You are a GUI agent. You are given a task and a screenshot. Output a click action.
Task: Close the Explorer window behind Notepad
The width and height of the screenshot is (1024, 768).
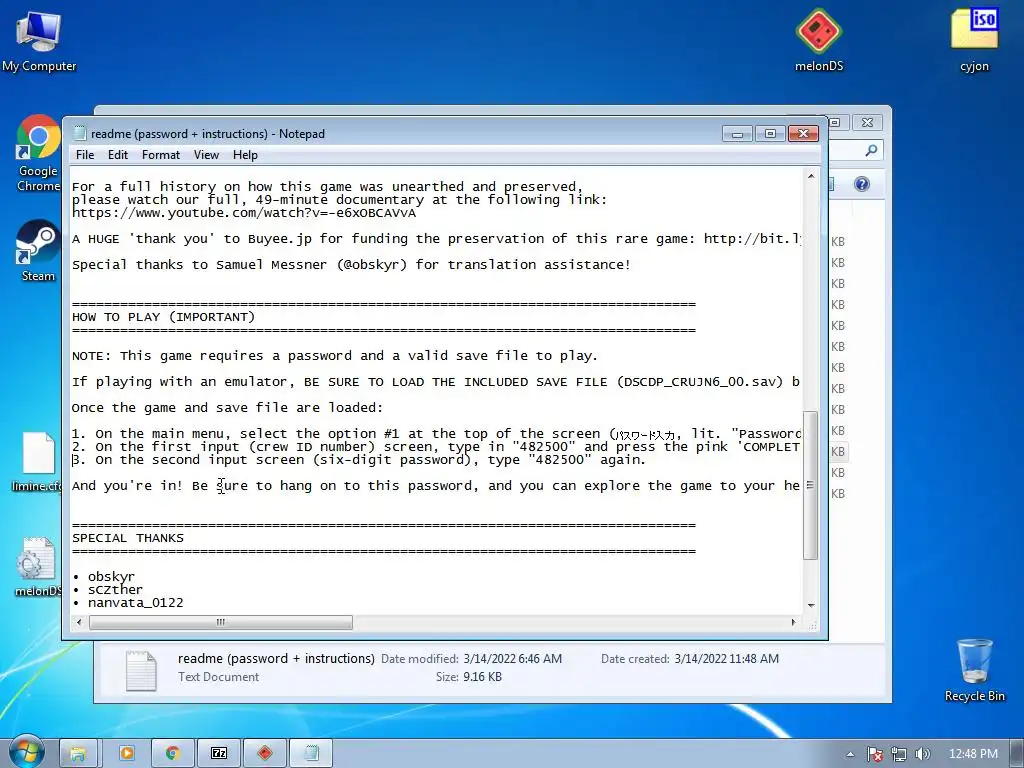coord(867,123)
